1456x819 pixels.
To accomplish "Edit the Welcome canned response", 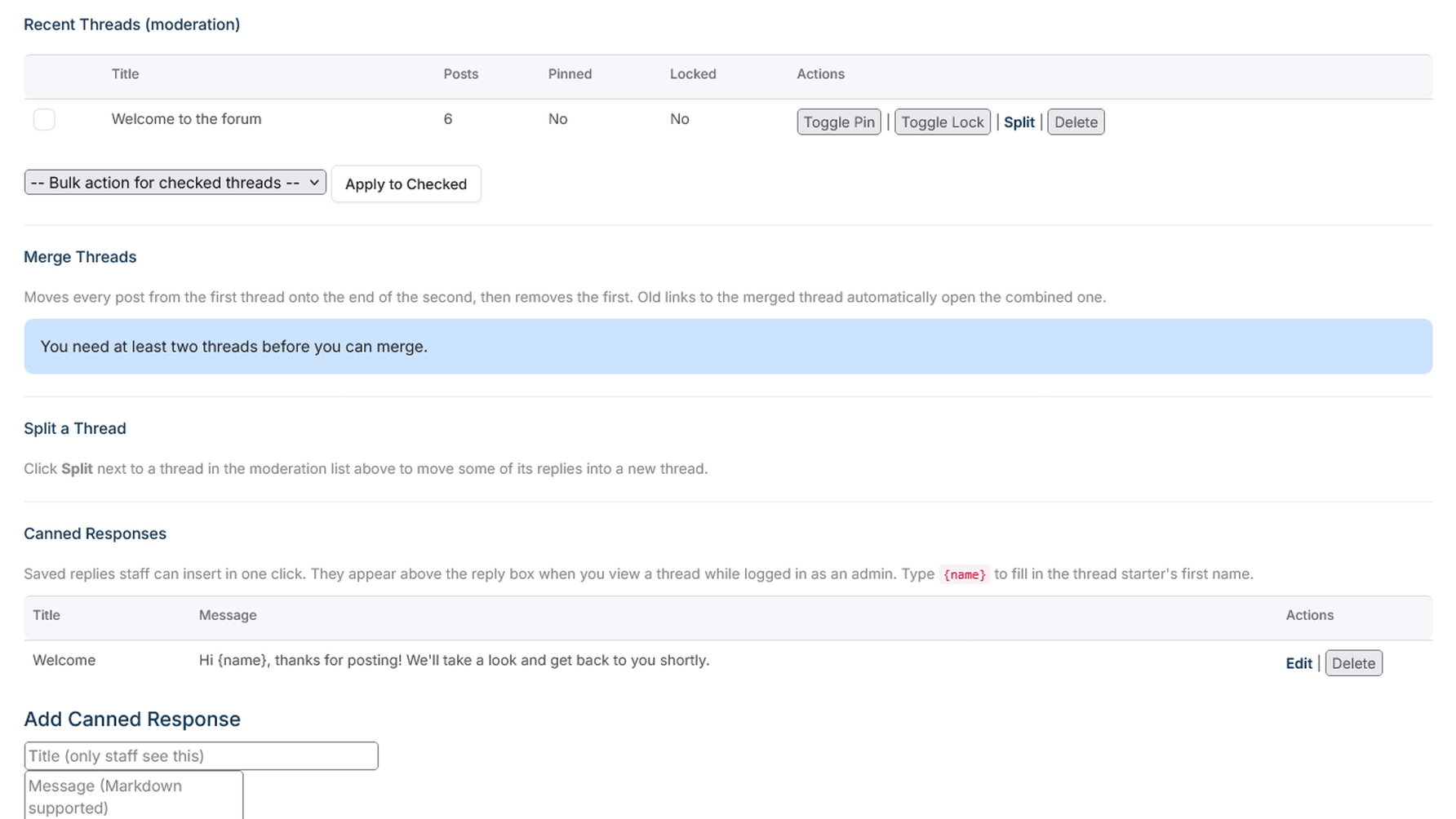I will (1298, 663).
